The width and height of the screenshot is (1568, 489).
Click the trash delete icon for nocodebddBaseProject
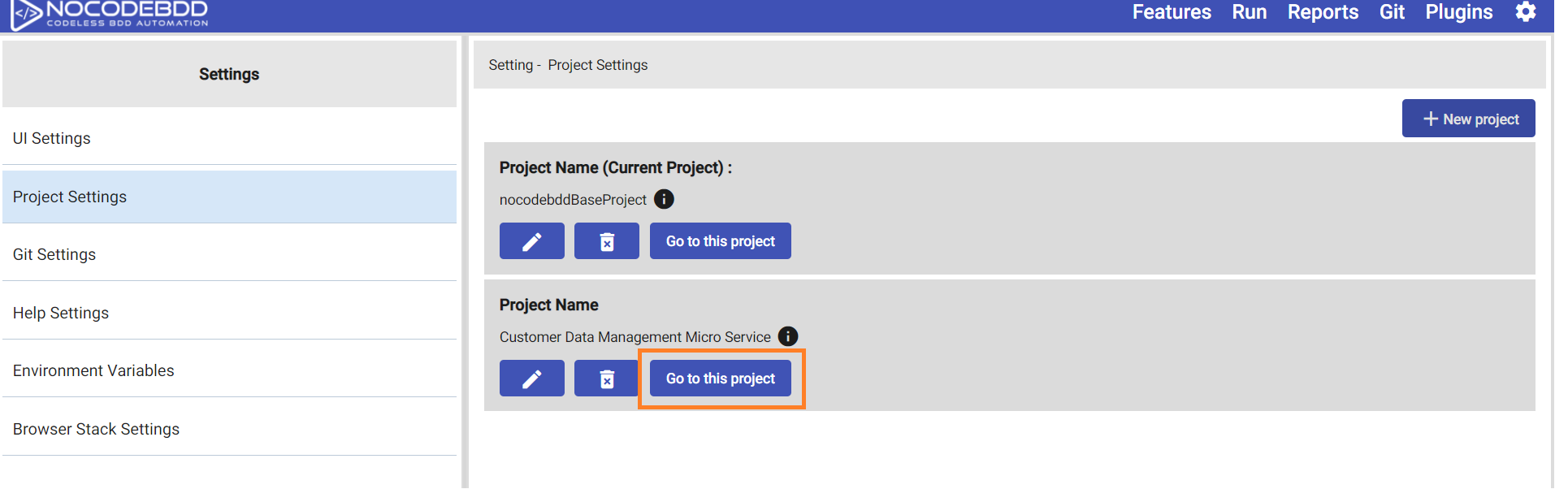(606, 240)
